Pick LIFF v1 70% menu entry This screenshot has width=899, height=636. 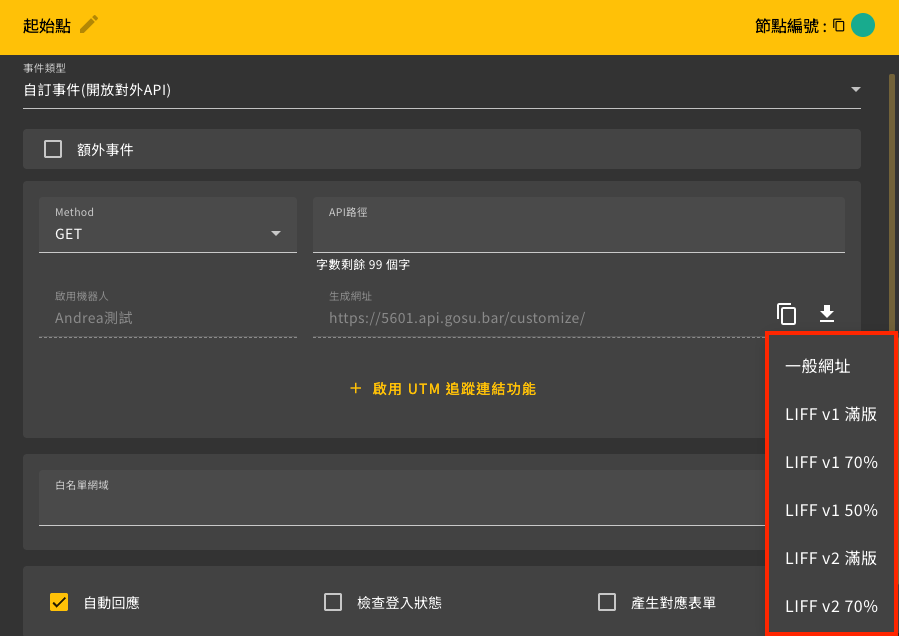(831, 462)
